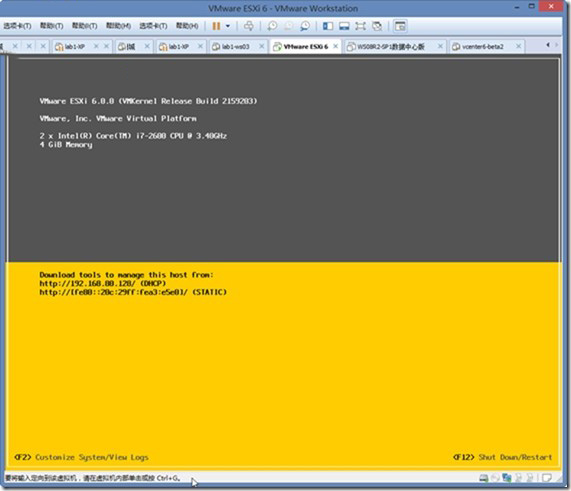571x491 pixels.
Task: Click the Send Ctrl+Alt+Del toolbar icon
Action: 249,26
